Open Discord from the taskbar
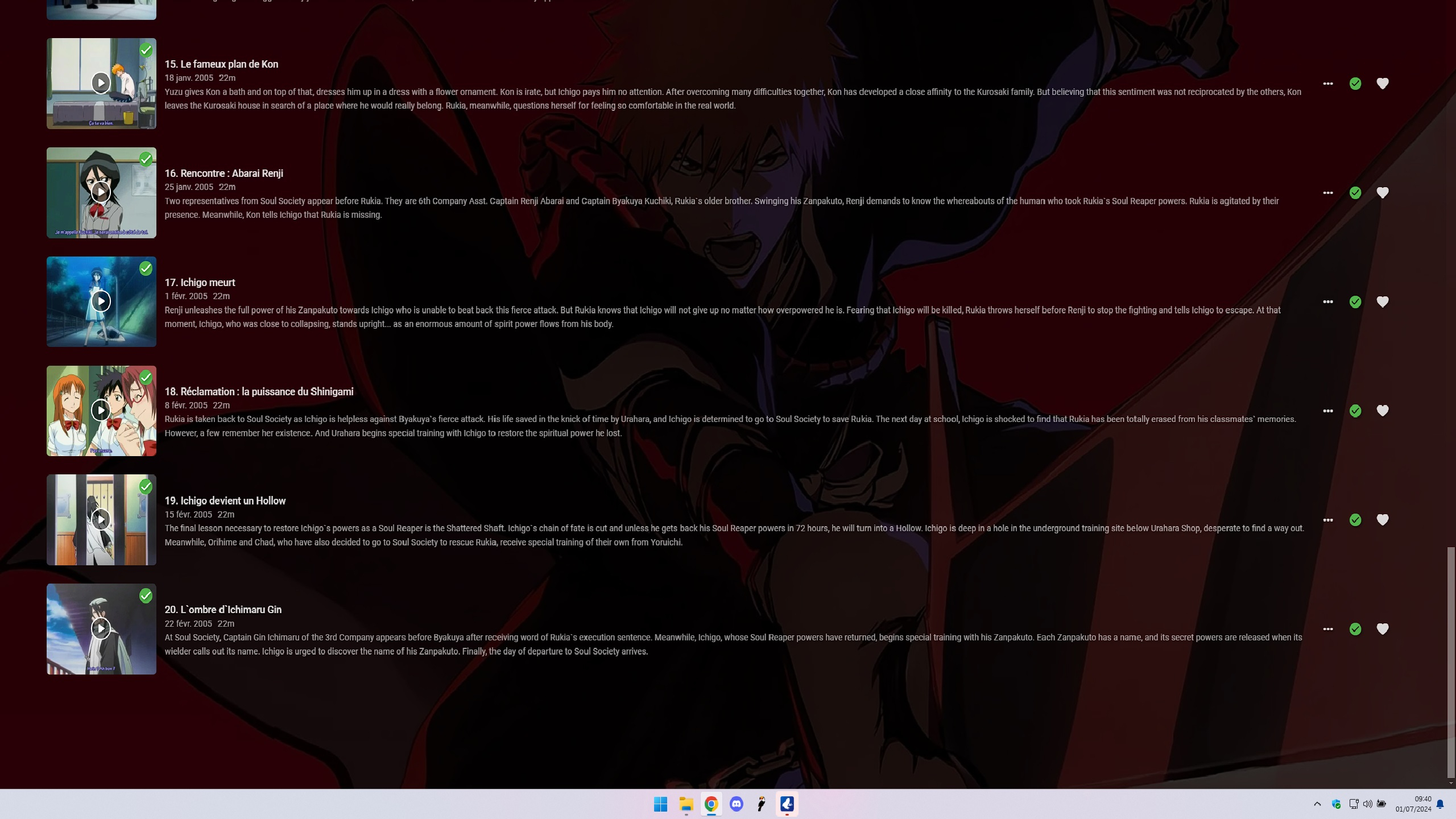The height and width of the screenshot is (819, 1456). [x=737, y=804]
